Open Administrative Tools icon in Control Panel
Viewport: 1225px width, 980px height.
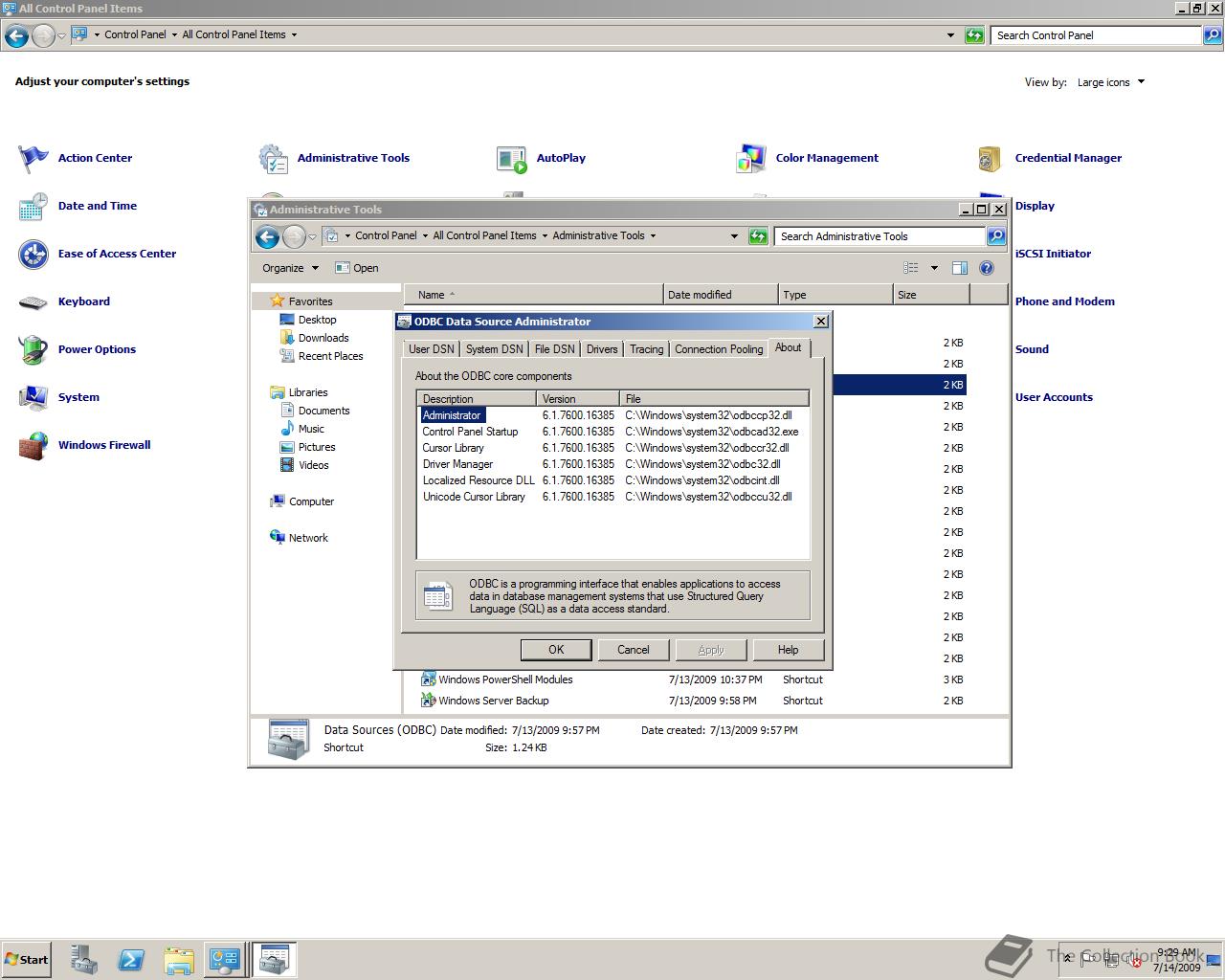point(273,158)
